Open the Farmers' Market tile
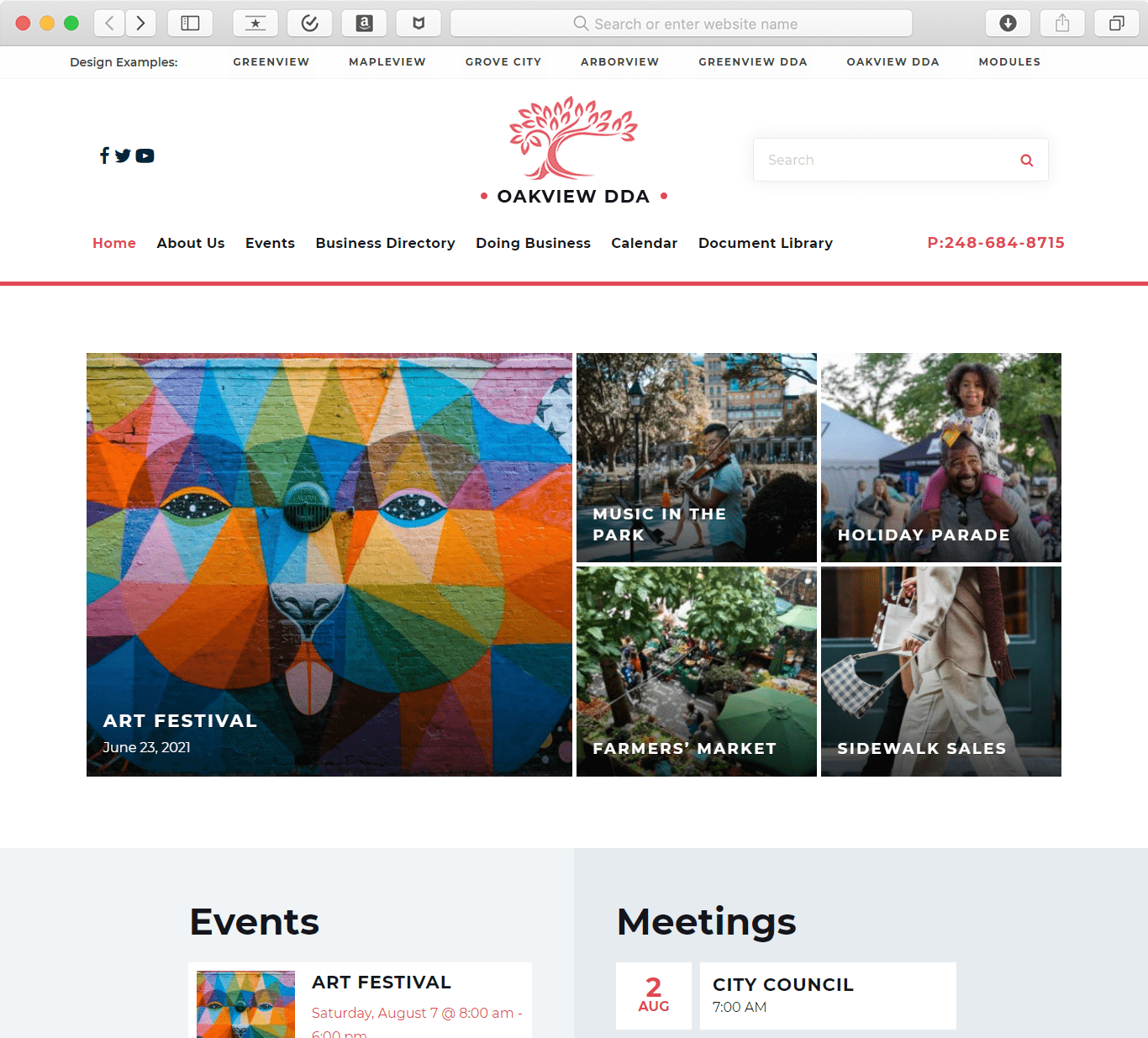Image resolution: width=1148 pixels, height=1038 pixels. tap(697, 672)
